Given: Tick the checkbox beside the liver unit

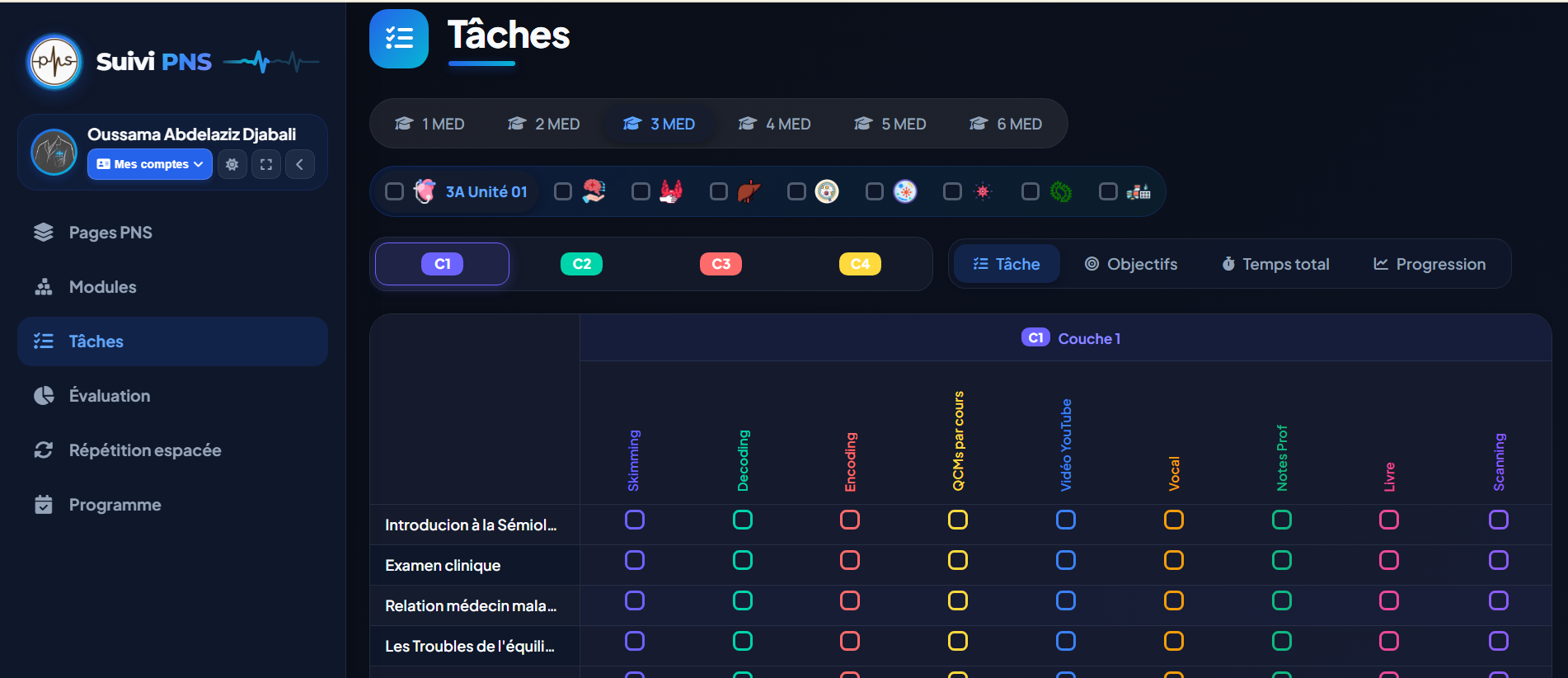Looking at the screenshot, I should (x=719, y=191).
